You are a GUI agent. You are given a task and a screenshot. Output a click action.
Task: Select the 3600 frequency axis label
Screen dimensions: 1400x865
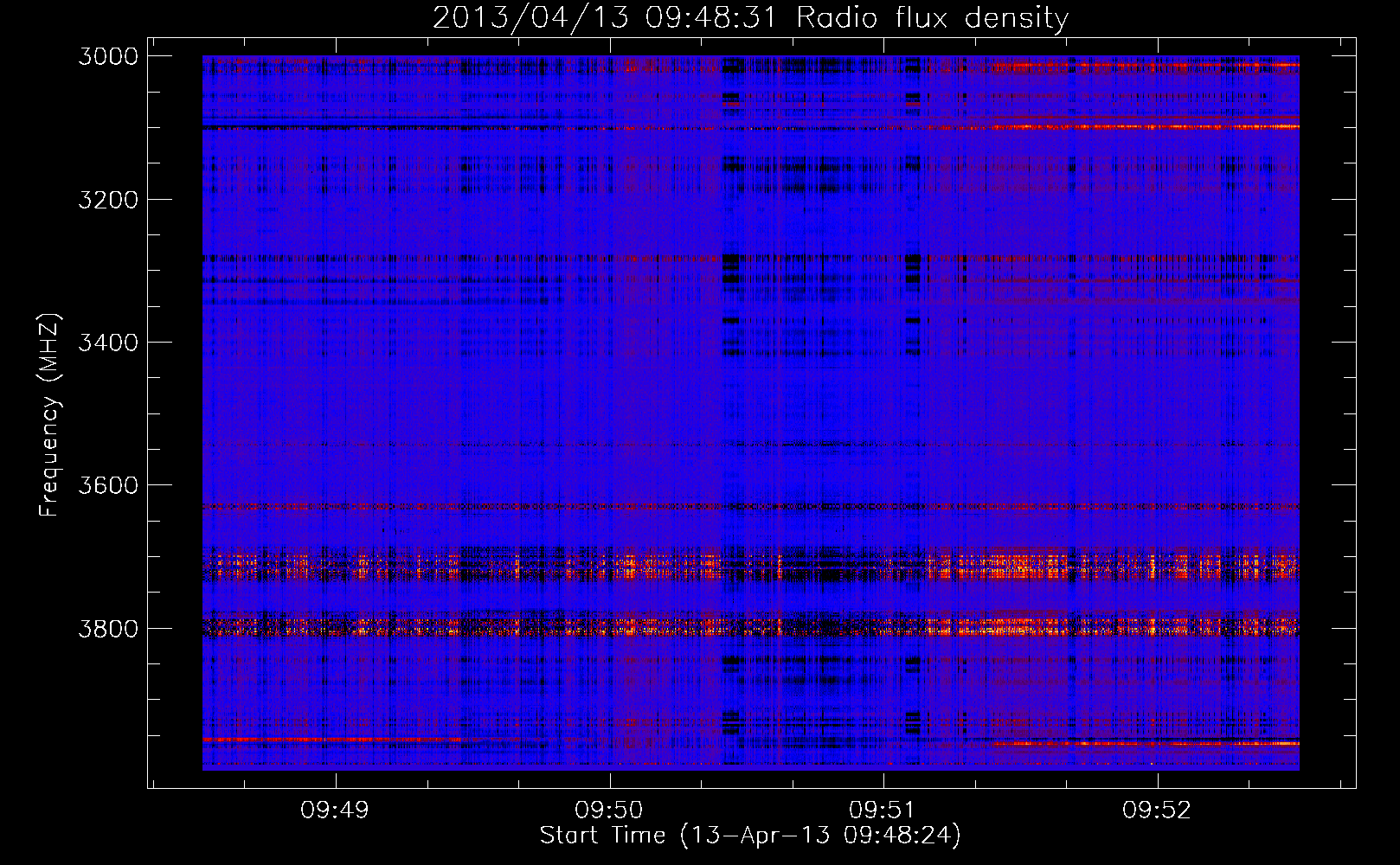[x=108, y=485]
